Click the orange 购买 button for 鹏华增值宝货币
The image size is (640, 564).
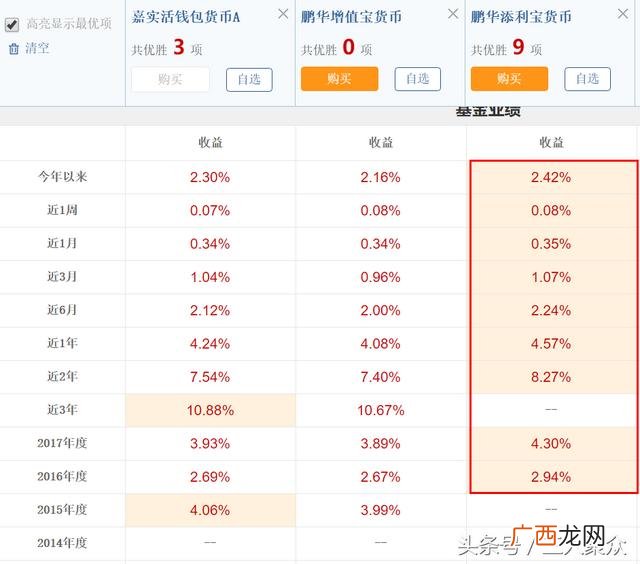pos(339,79)
